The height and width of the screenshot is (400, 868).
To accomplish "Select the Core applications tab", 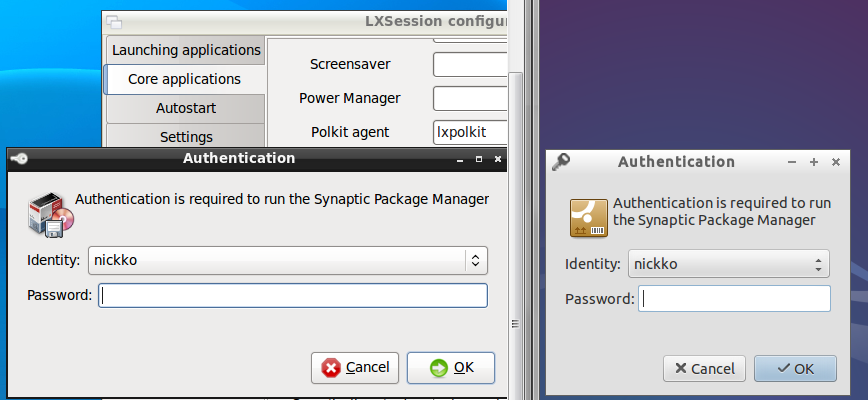I will coord(184,79).
